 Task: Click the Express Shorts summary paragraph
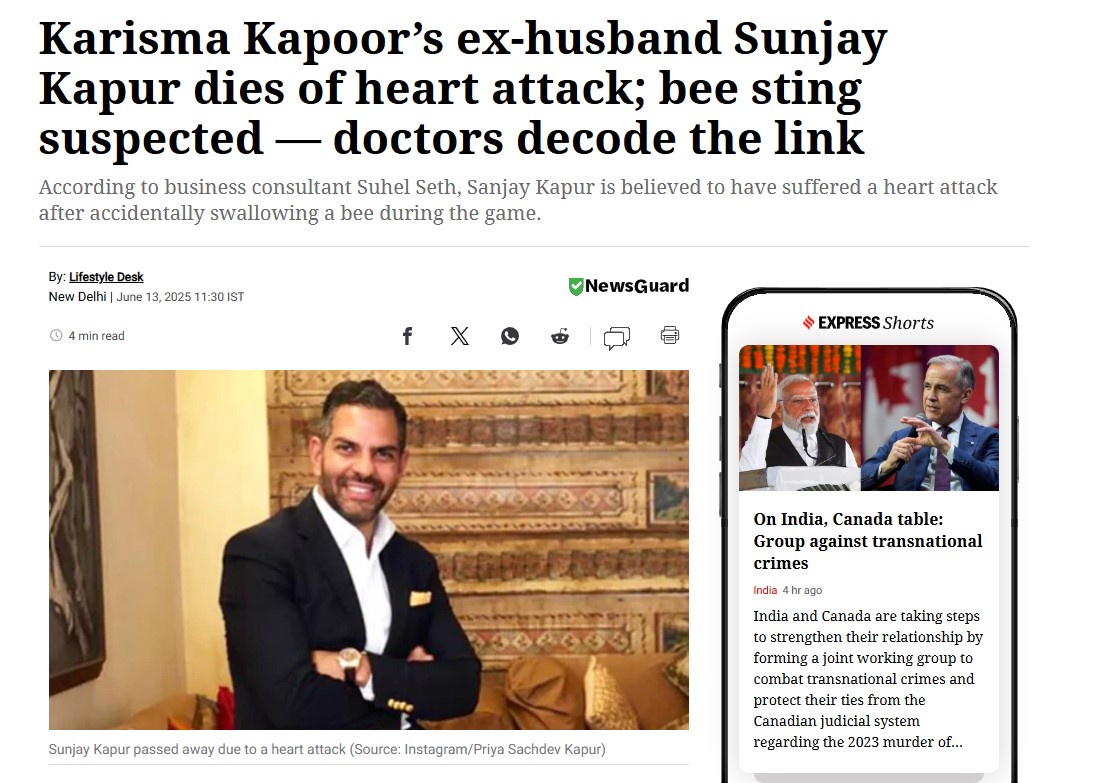[868, 678]
